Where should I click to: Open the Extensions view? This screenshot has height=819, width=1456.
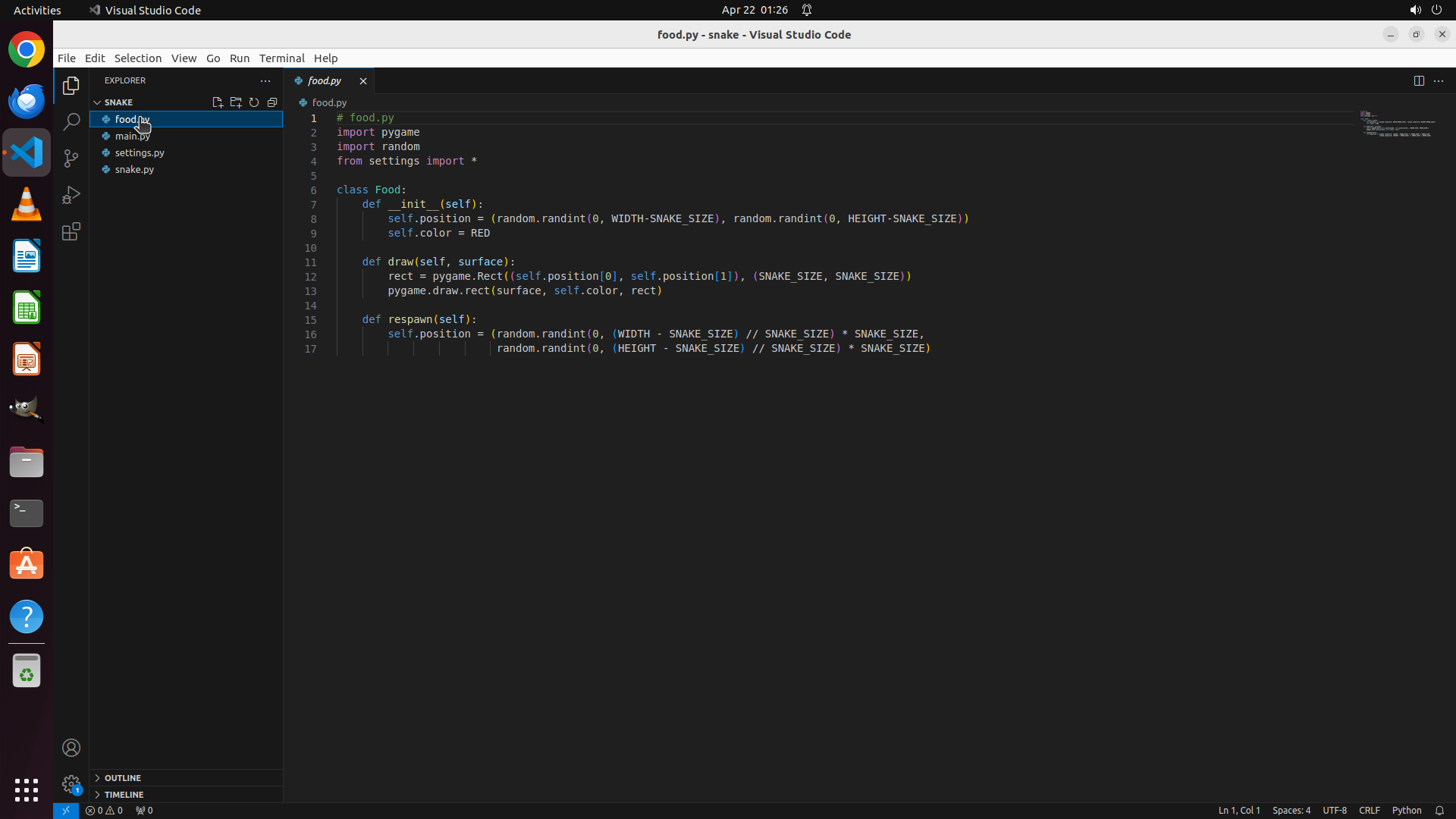point(71,231)
